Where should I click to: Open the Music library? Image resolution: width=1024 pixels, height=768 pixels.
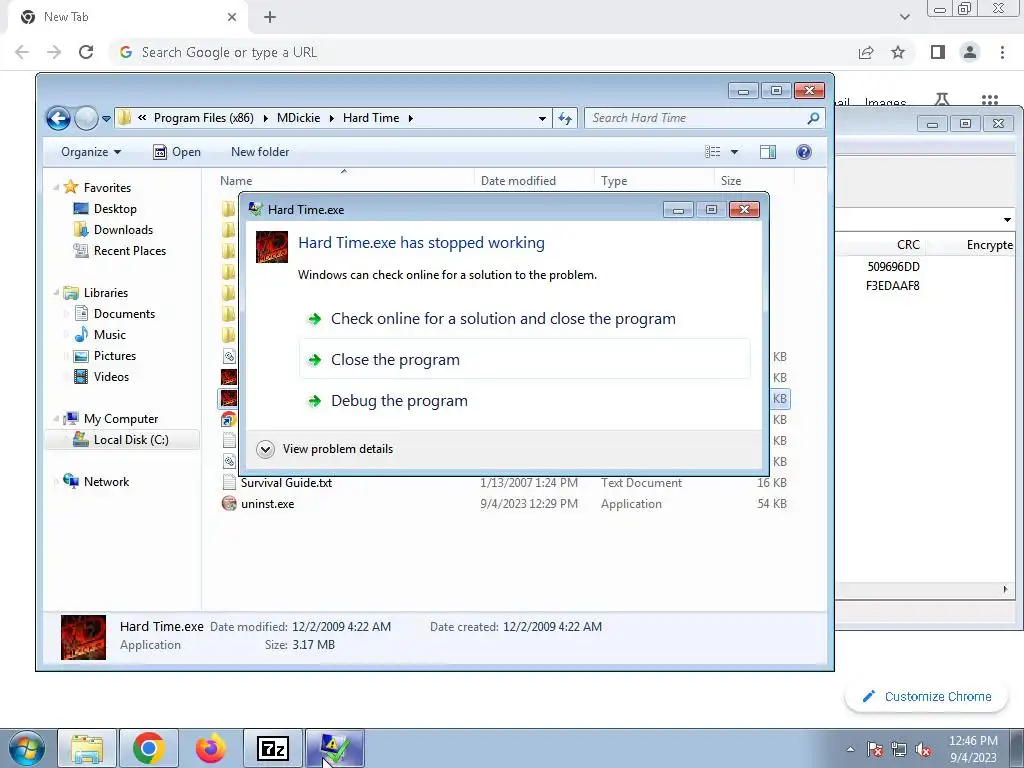pyautogui.click(x=109, y=335)
